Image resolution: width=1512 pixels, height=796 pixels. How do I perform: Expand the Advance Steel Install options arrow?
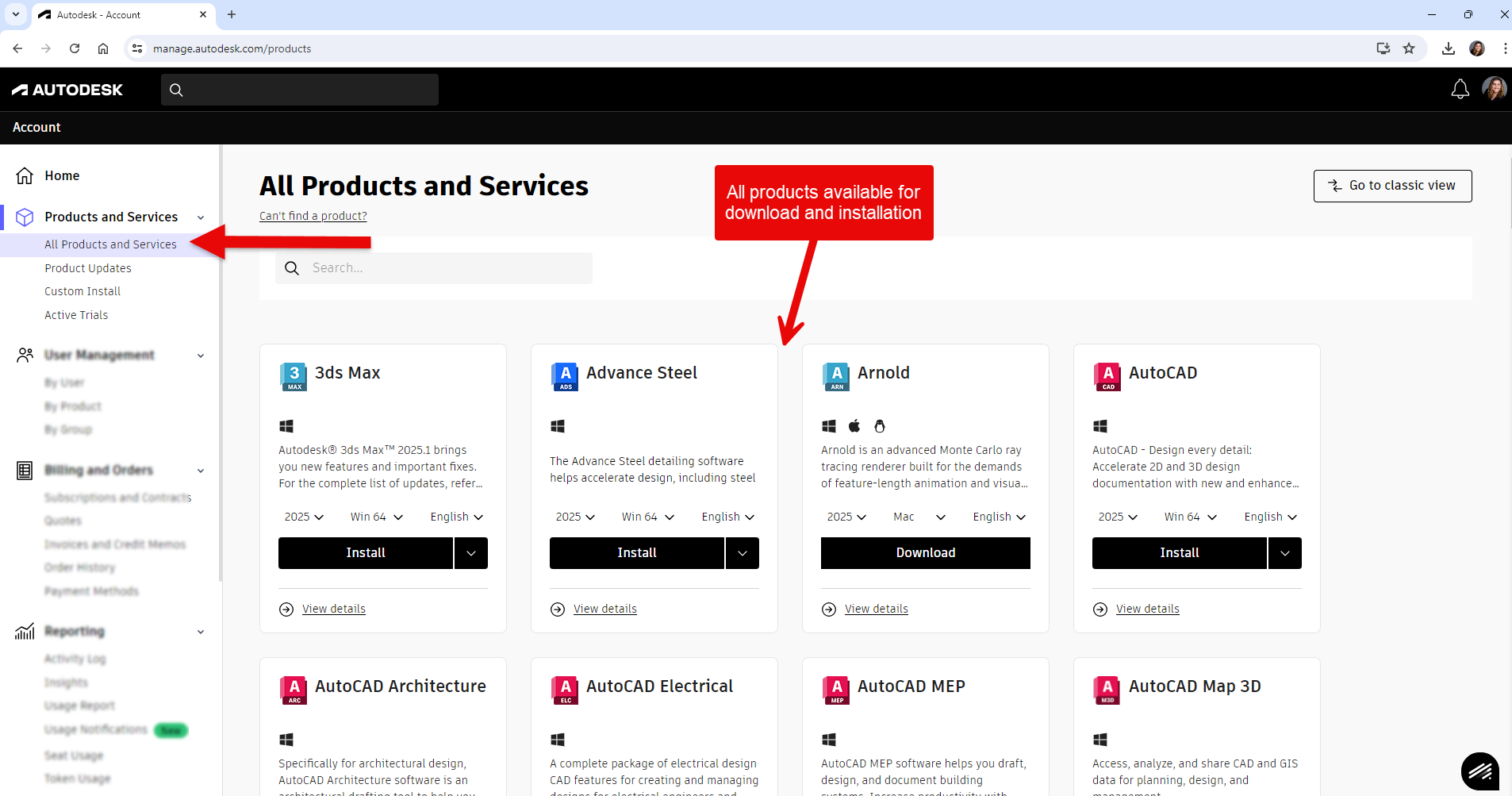[x=743, y=553]
